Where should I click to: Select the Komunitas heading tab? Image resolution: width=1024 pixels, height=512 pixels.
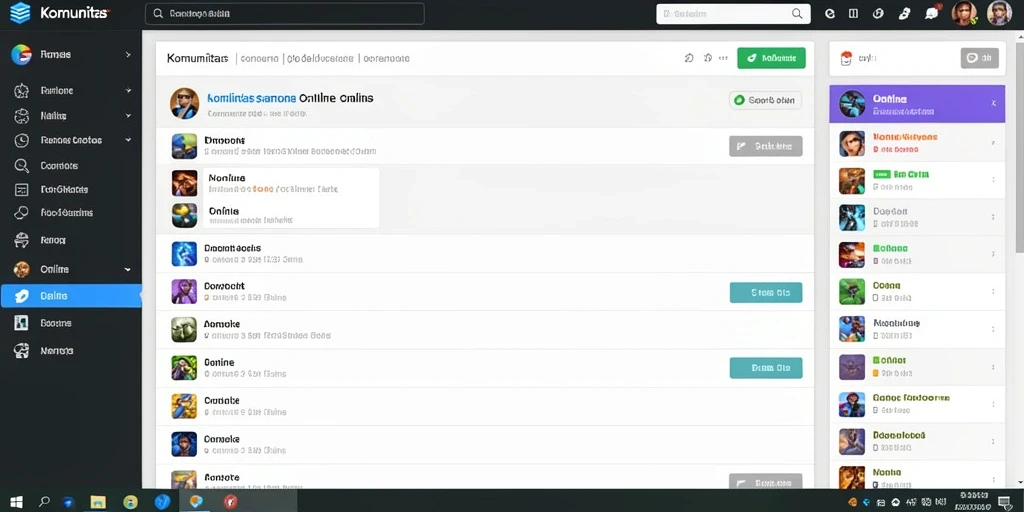[197, 58]
